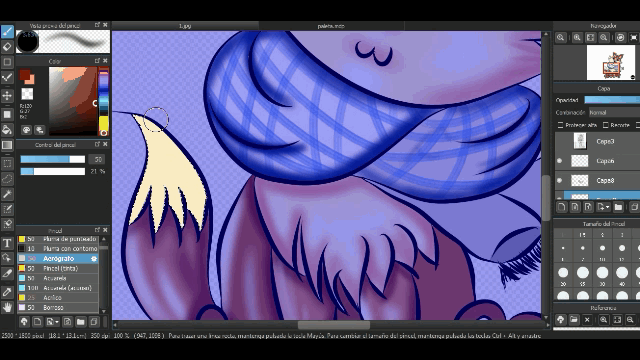Select the Select Eraser tool
Screen dimensions: 640x360
pos(7,224)
